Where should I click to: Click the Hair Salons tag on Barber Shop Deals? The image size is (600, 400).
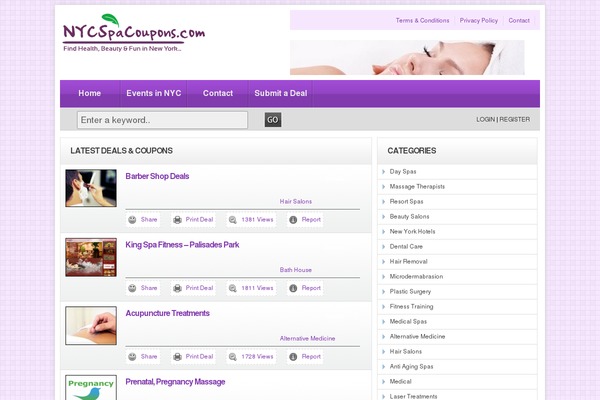tap(296, 201)
